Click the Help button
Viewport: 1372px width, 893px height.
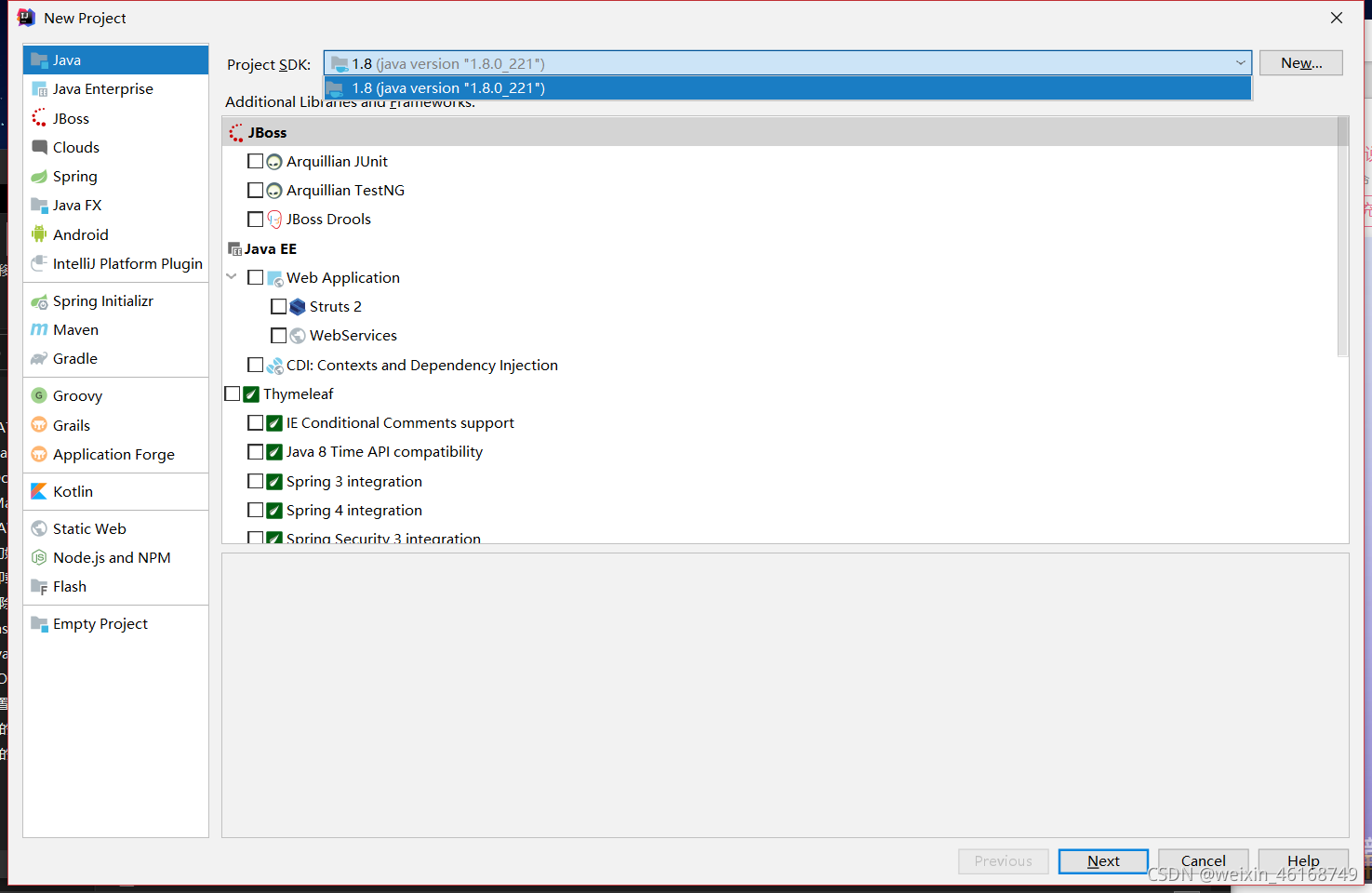pos(1303,861)
